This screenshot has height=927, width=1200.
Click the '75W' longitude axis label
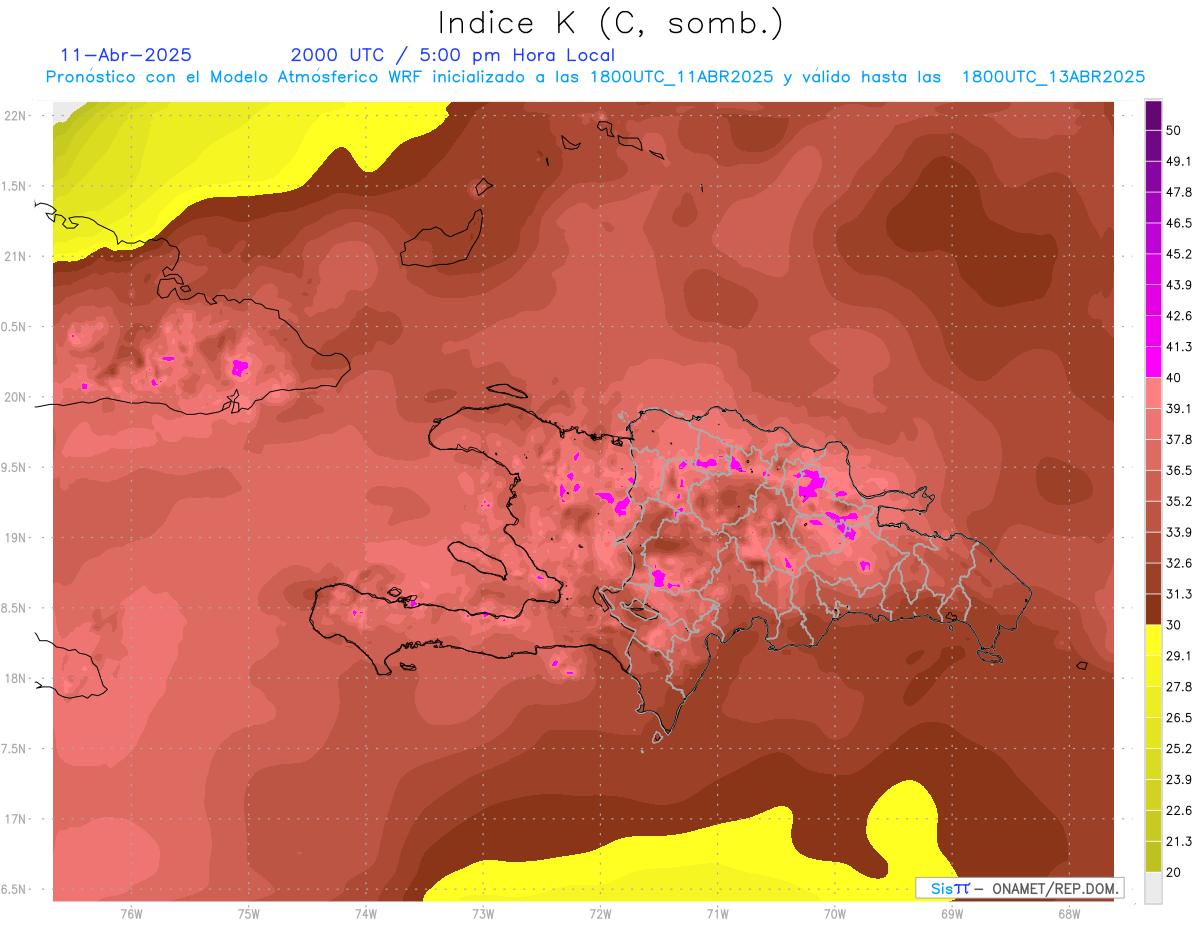[249, 914]
